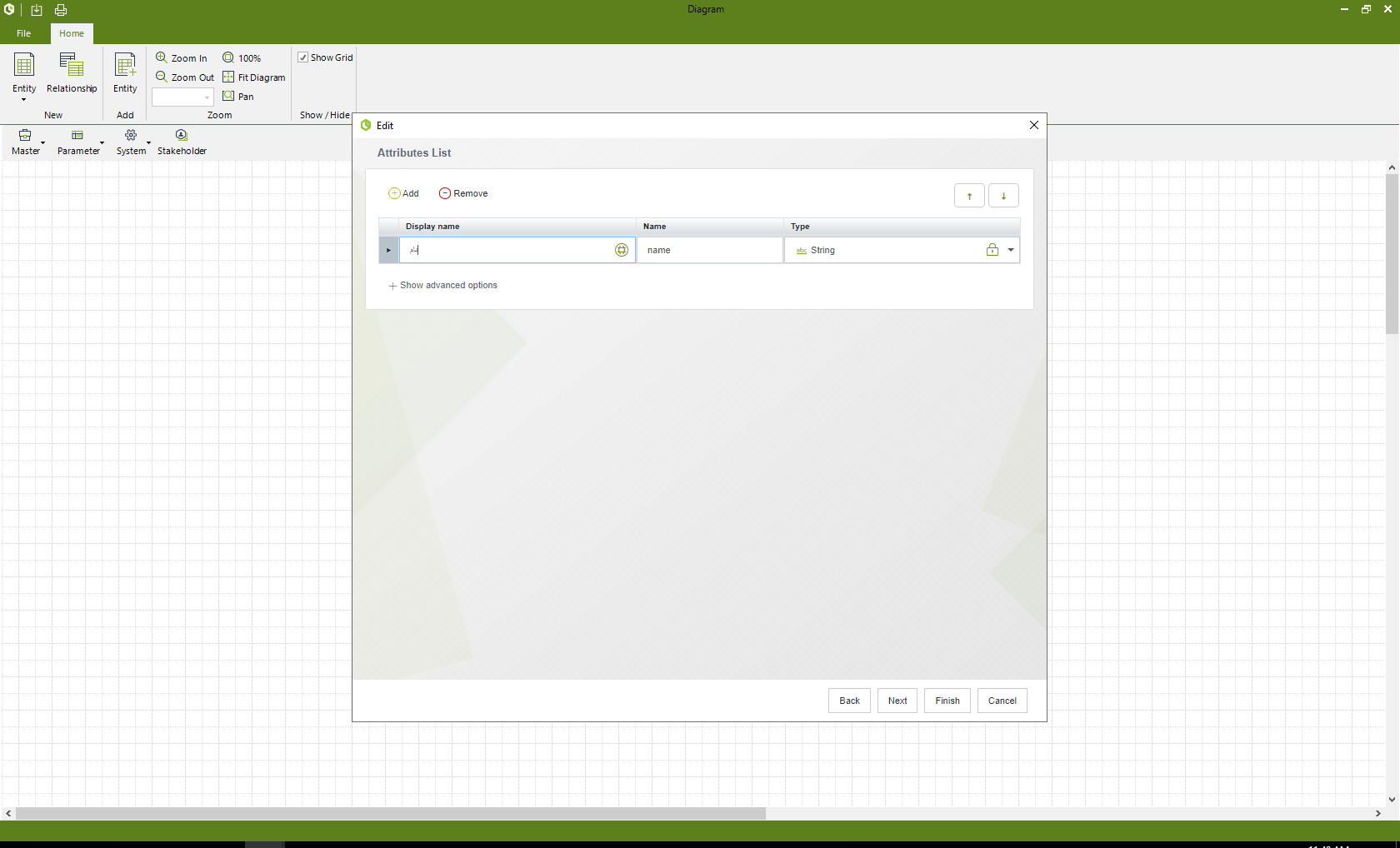
Task: Click the 'Display name' column header
Action: (x=517, y=227)
